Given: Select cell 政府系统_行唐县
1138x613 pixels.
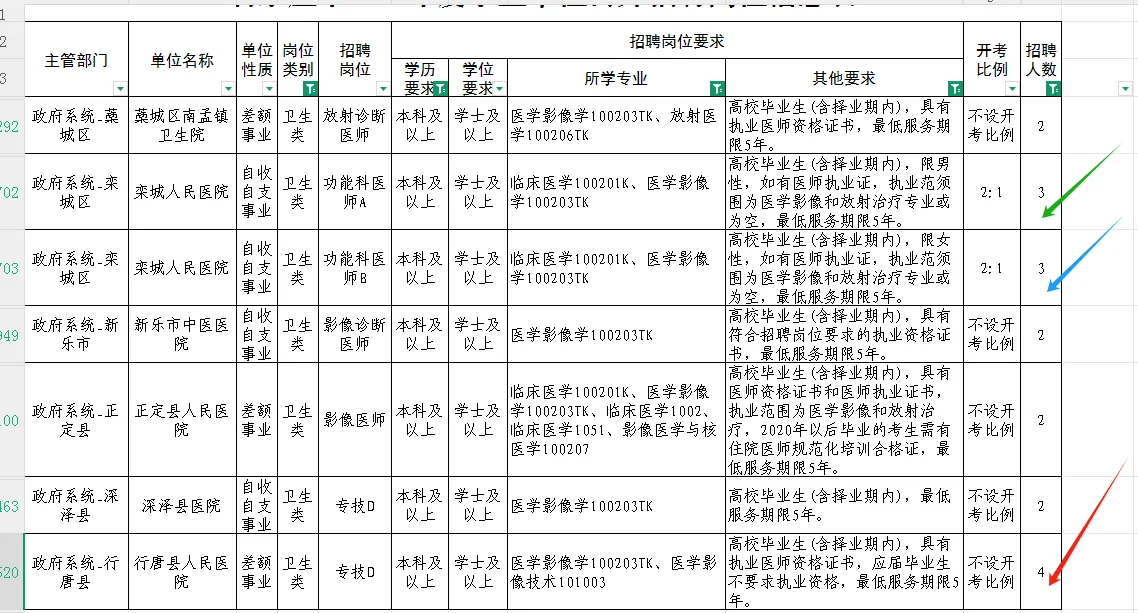Looking at the screenshot, I should click(x=76, y=572).
